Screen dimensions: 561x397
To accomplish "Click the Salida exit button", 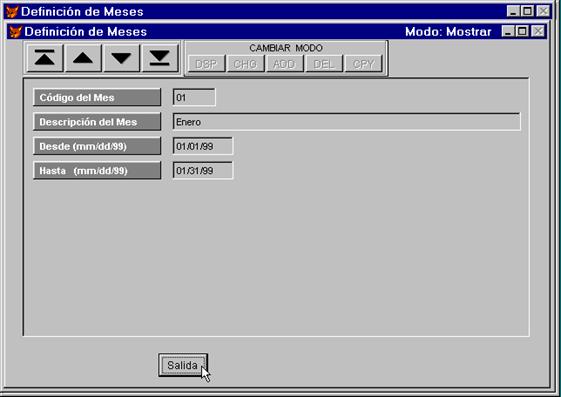I will click(x=183, y=365).
